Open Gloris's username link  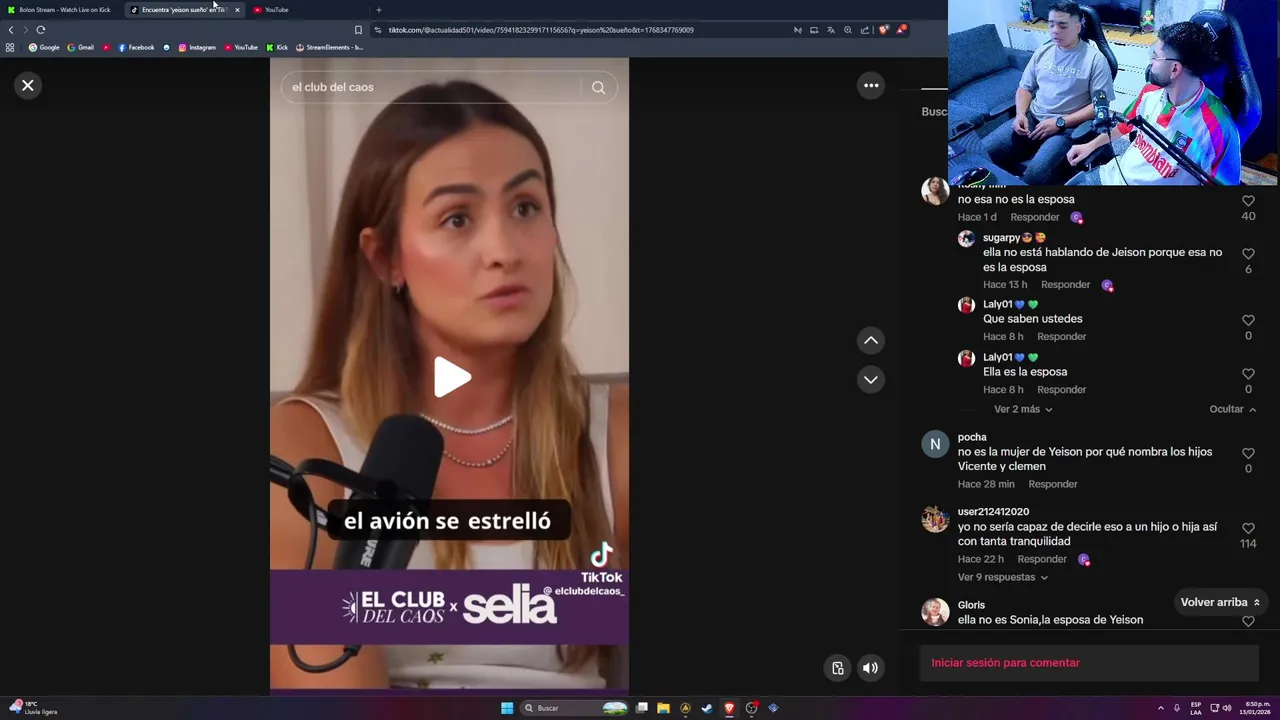(971, 605)
